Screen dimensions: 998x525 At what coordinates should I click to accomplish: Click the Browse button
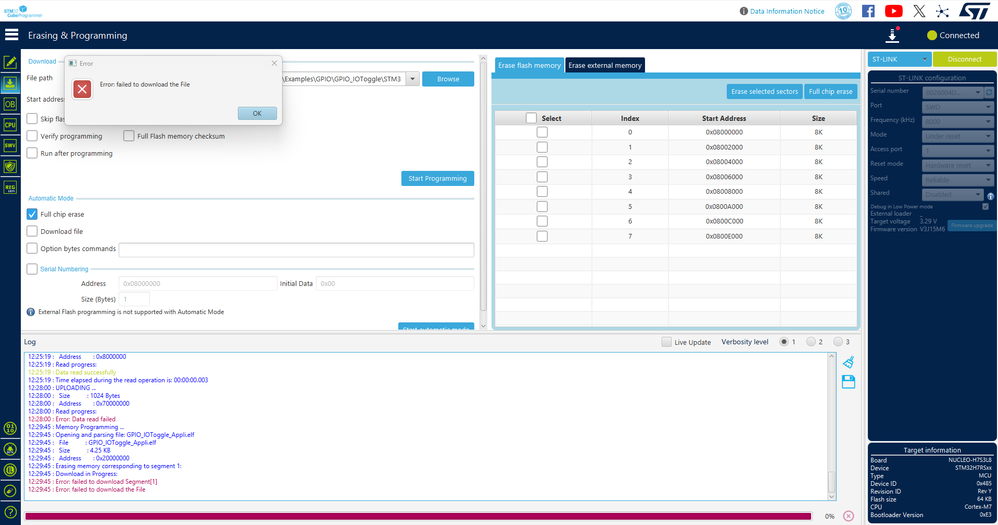448,79
